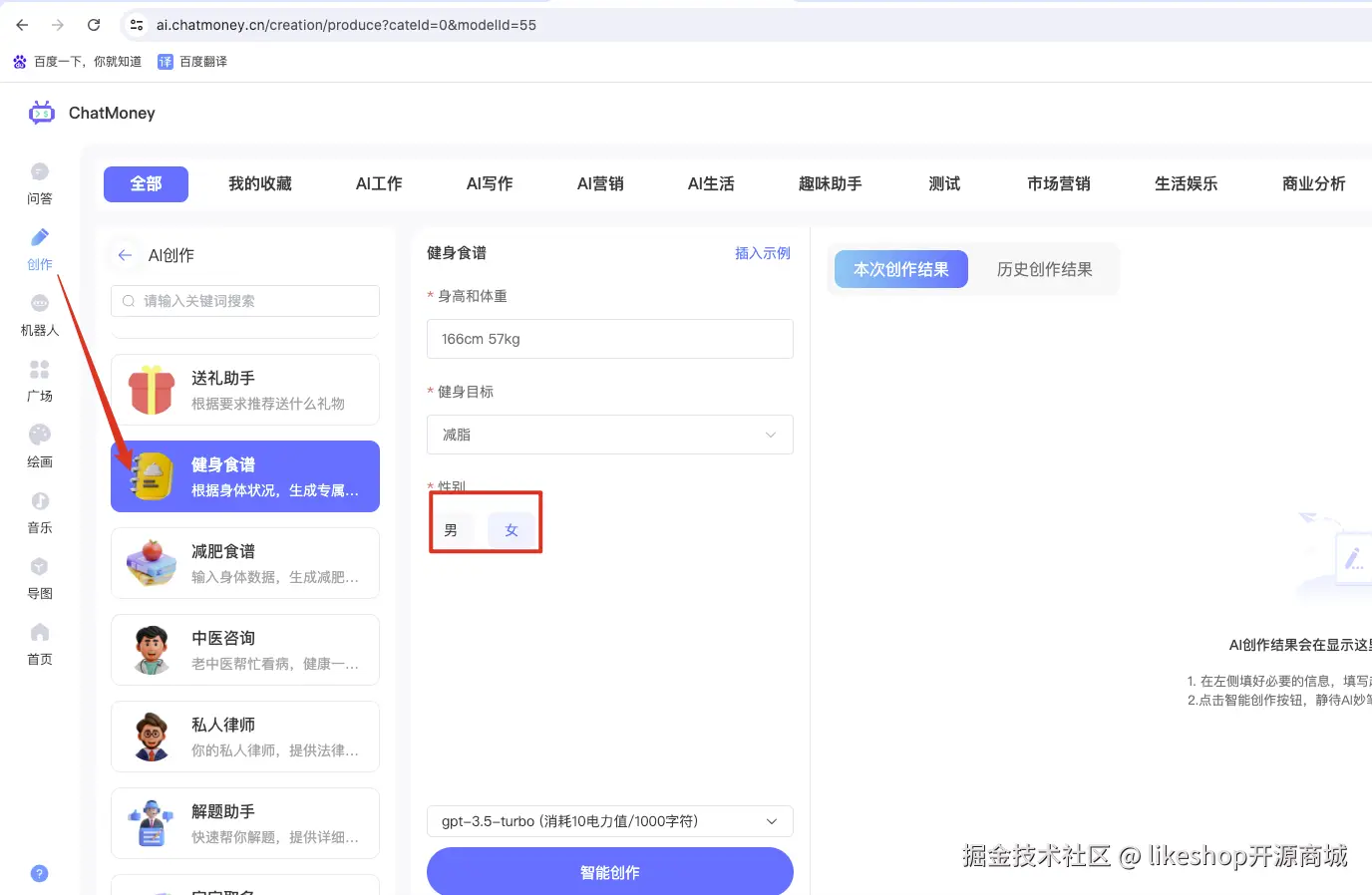This screenshot has width=1372, height=895.
Task: Click the 身高和体重 input field
Action: pos(610,339)
